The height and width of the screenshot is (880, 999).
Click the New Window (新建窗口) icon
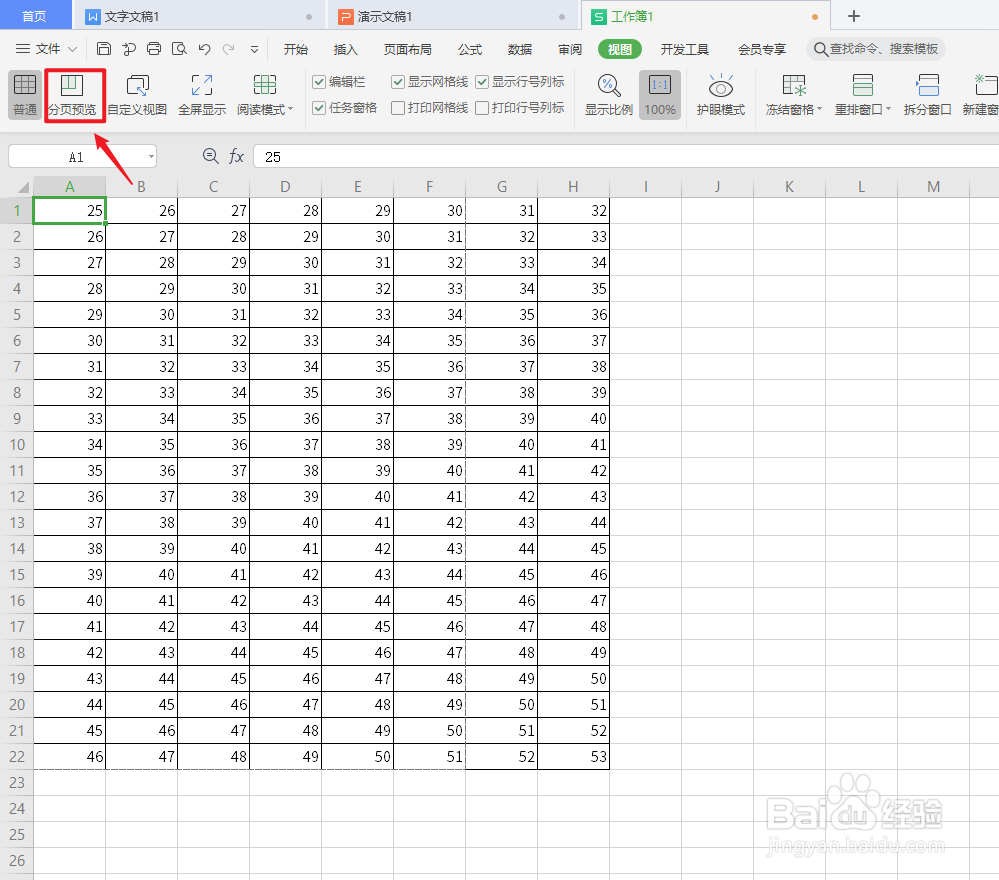[986, 85]
